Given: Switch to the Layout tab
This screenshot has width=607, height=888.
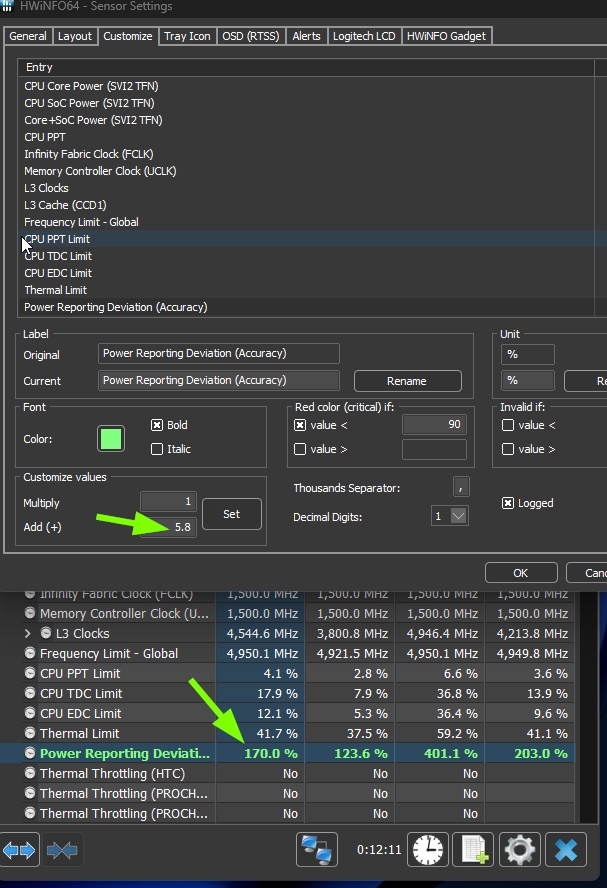Looking at the screenshot, I should [x=75, y=36].
